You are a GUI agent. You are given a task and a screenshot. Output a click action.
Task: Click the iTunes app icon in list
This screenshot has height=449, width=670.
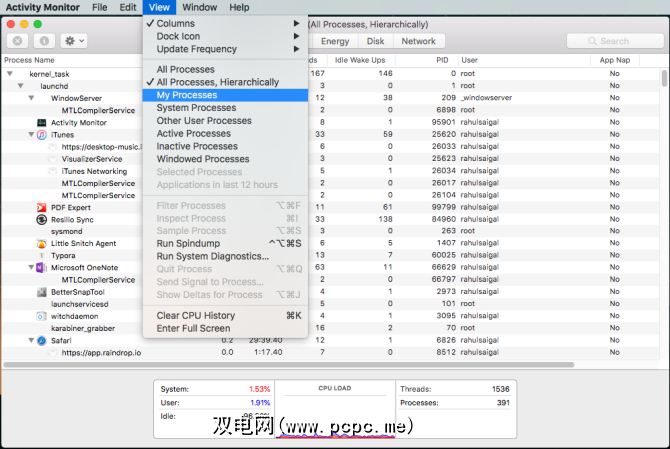pos(41,135)
